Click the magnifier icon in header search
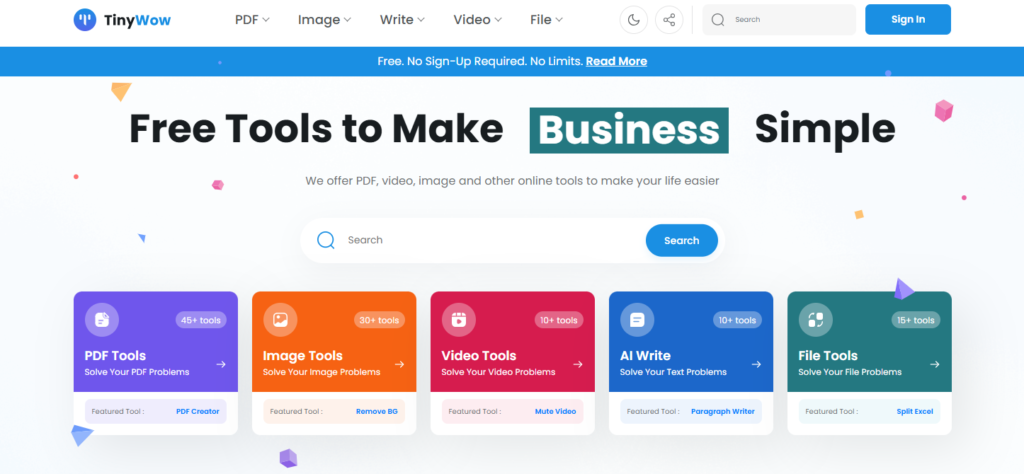1024x474 pixels. 718,20
